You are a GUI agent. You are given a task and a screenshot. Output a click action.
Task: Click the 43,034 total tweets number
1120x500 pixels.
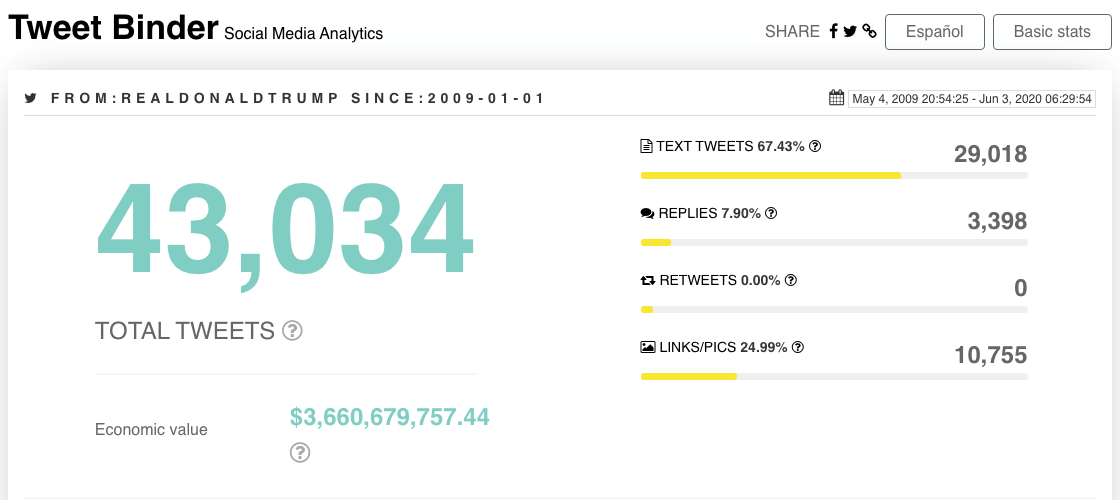(284, 230)
